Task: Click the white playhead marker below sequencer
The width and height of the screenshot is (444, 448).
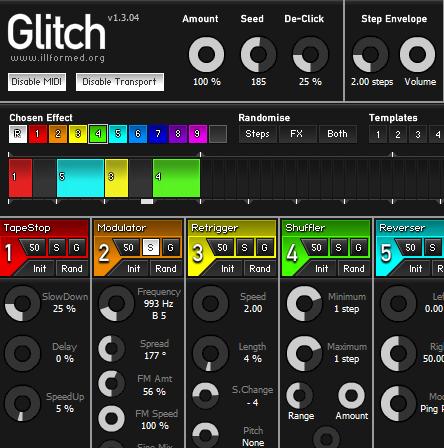Action: click(147, 202)
